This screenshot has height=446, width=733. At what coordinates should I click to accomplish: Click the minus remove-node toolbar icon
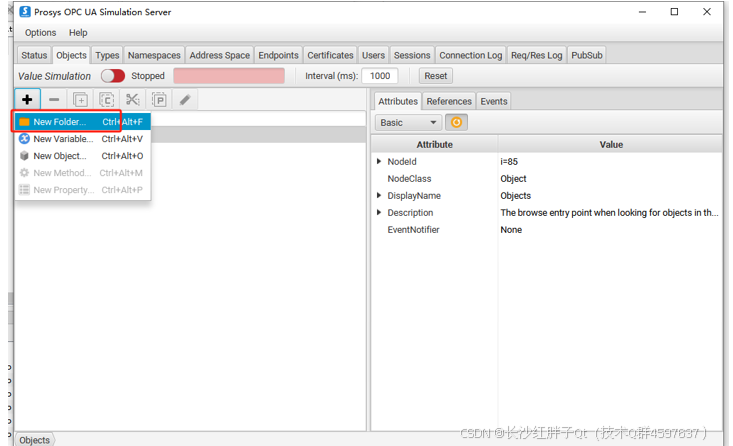[x=54, y=100]
